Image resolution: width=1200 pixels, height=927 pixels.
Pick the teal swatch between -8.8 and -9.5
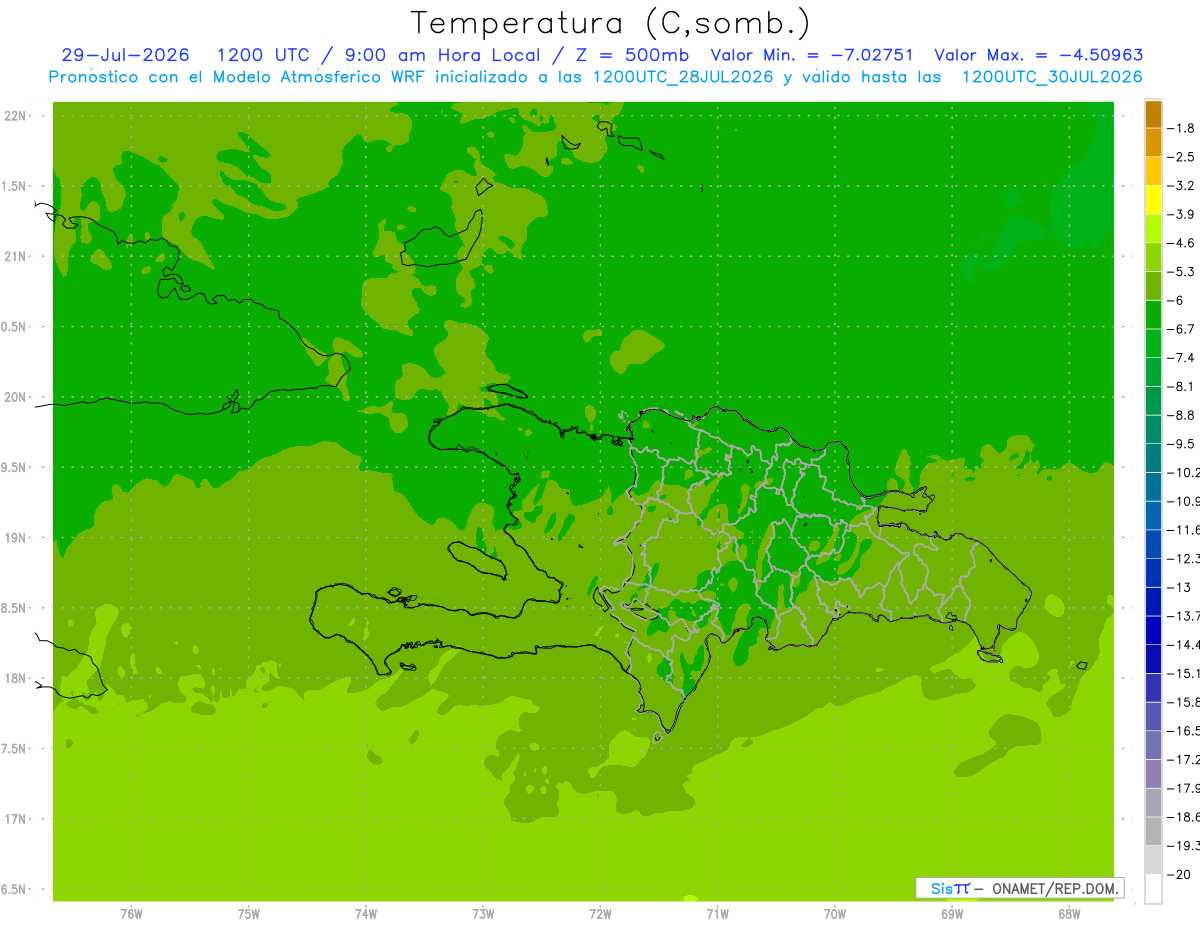pos(1153,429)
